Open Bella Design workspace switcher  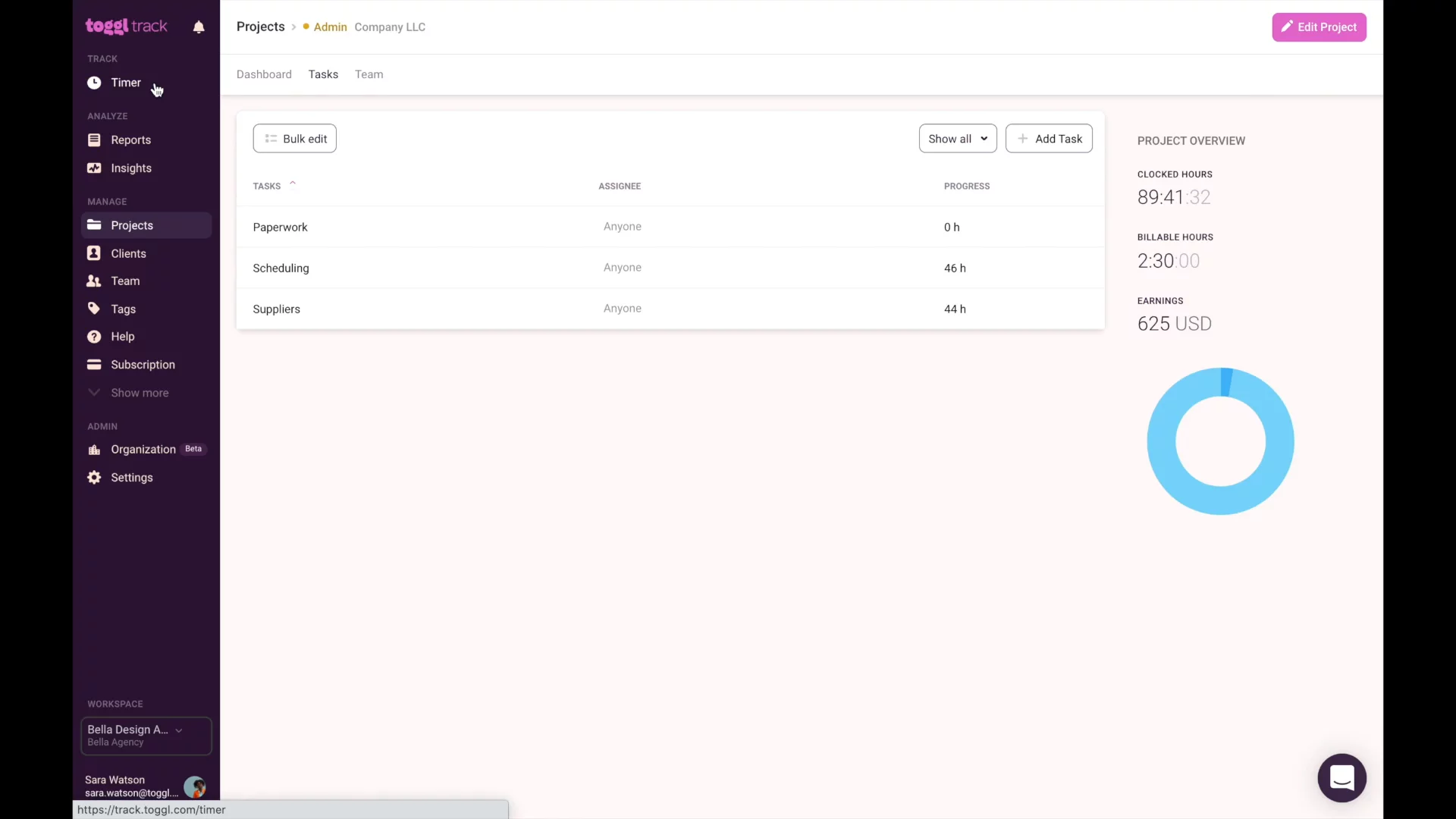(x=146, y=736)
